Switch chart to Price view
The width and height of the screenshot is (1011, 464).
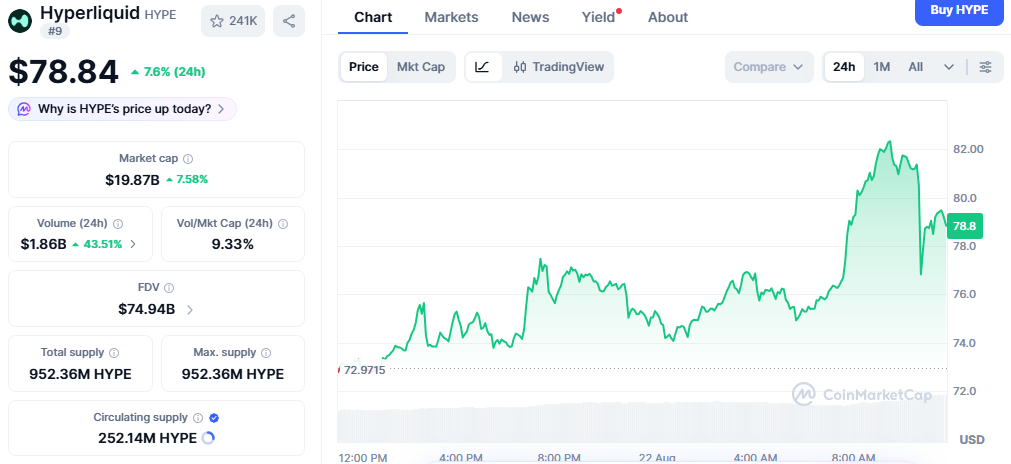point(364,67)
